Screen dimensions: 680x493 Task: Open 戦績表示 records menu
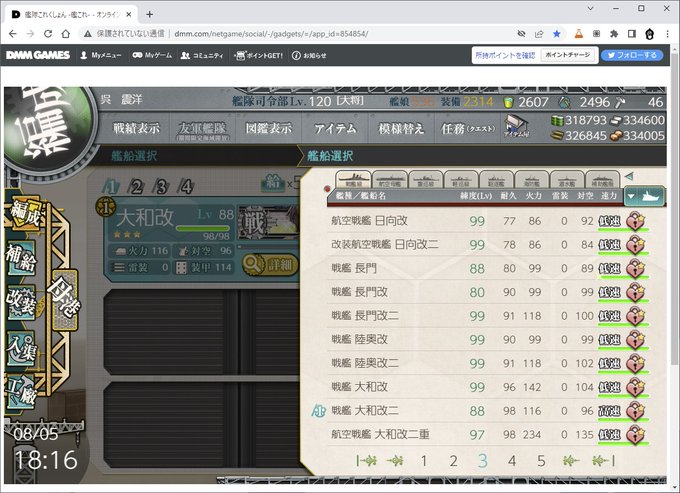tap(136, 128)
